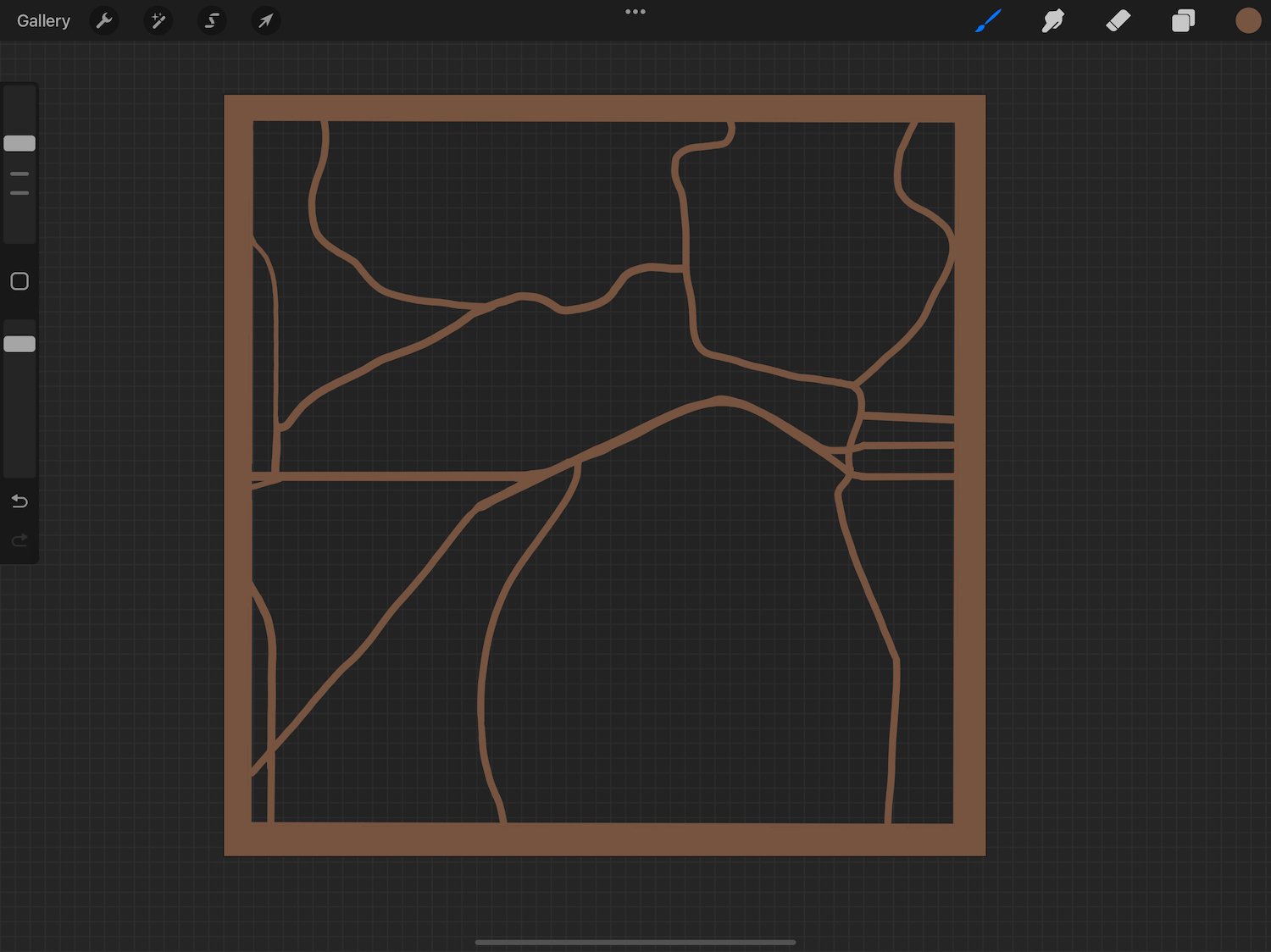Tap the three-dot menu at top center
The width and height of the screenshot is (1271, 952).
[635, 11]
